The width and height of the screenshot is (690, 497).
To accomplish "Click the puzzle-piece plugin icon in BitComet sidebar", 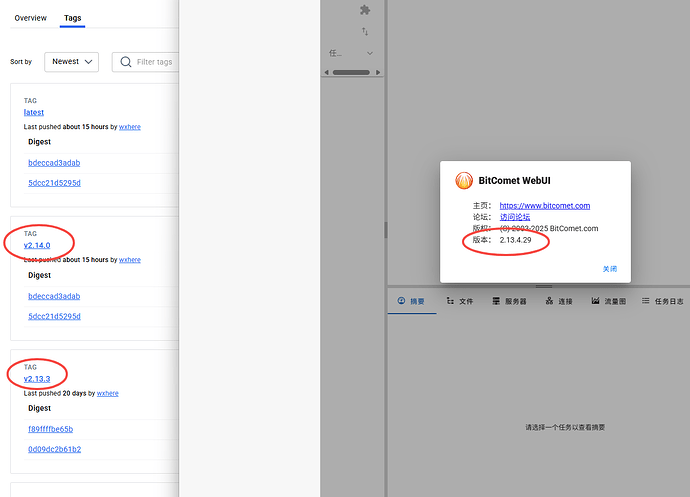I will (365, 10).
